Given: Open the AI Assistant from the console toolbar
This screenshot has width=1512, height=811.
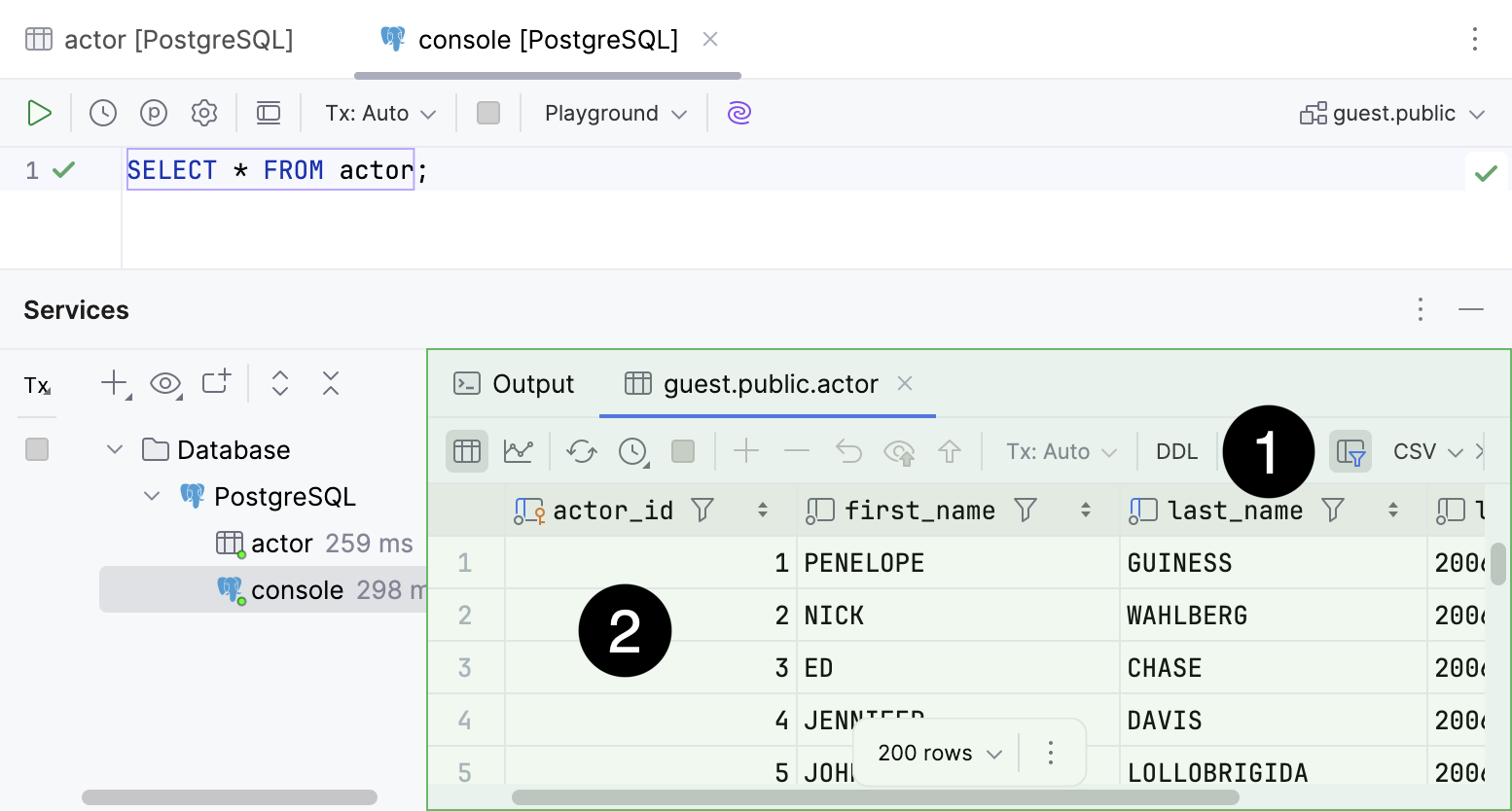Looking at the screenshot, I should [x=738, y=113].
